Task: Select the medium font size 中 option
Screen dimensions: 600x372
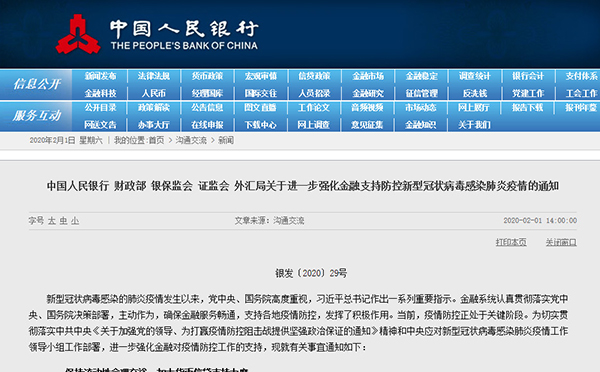Action: coord(64,221)
